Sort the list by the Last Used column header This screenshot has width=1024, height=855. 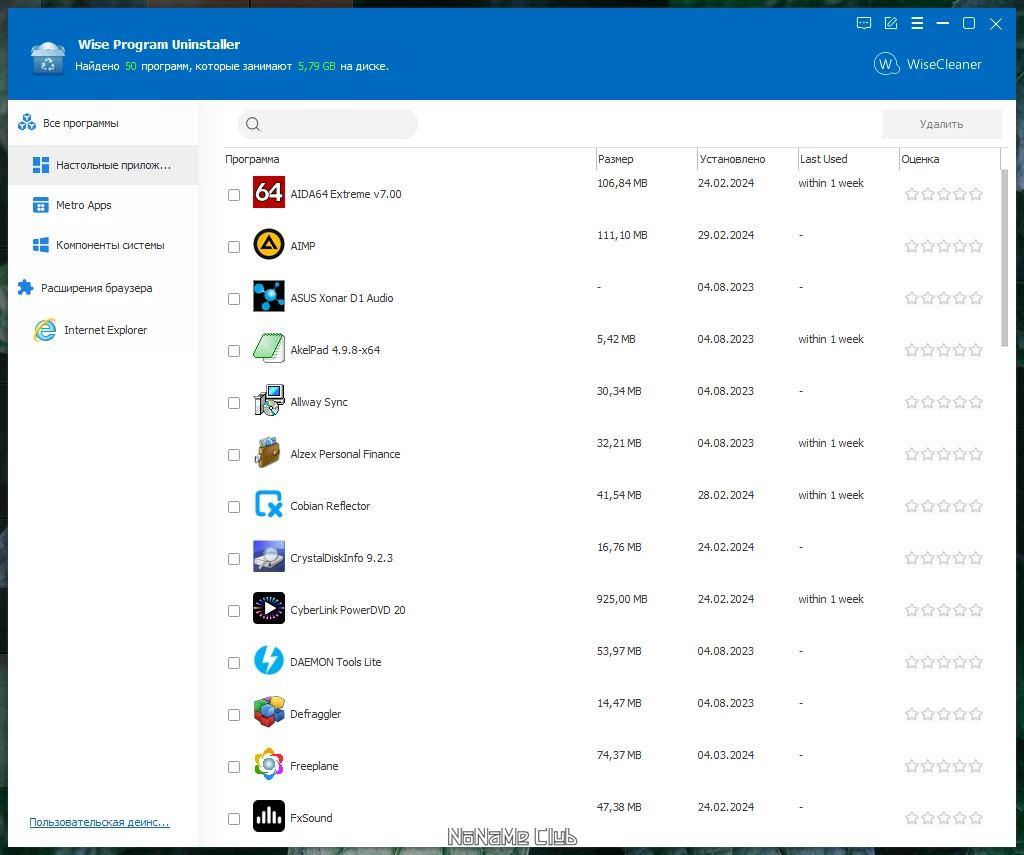pos(824,159)
